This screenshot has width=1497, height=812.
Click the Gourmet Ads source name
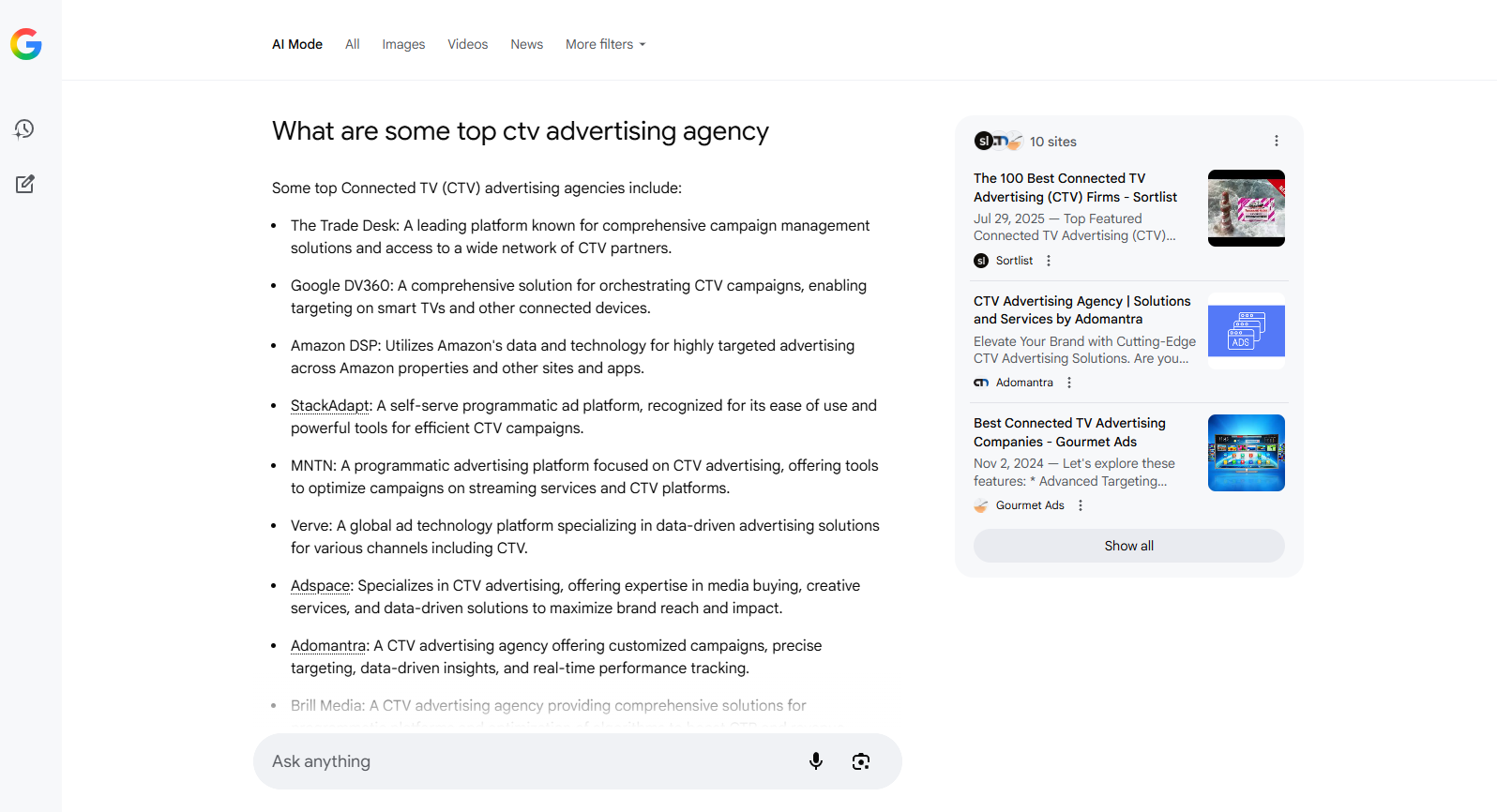pos(1030,505)
